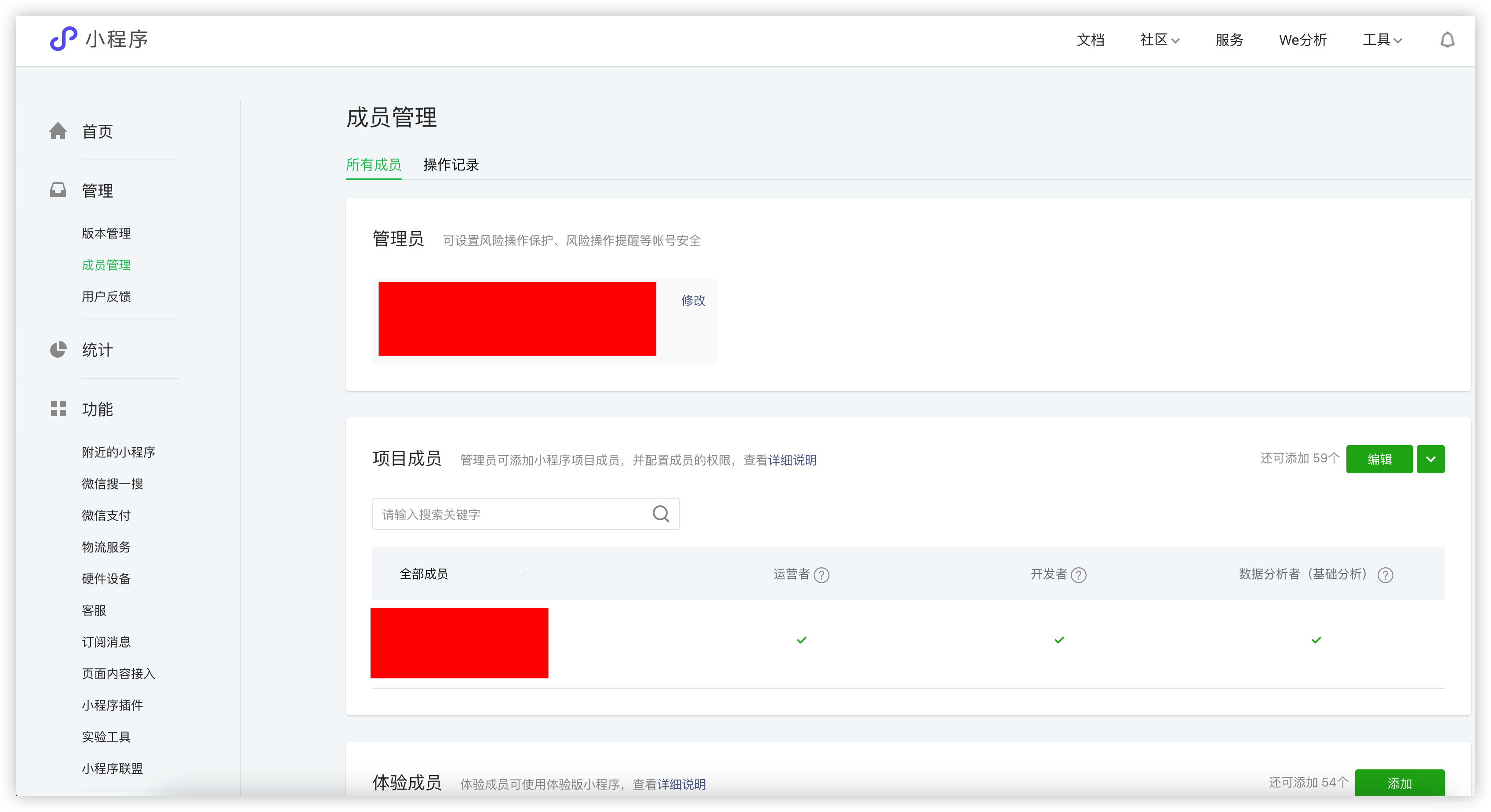
Task: Toggle the 数据分析者 checkmark for member
Action: 1316,640
